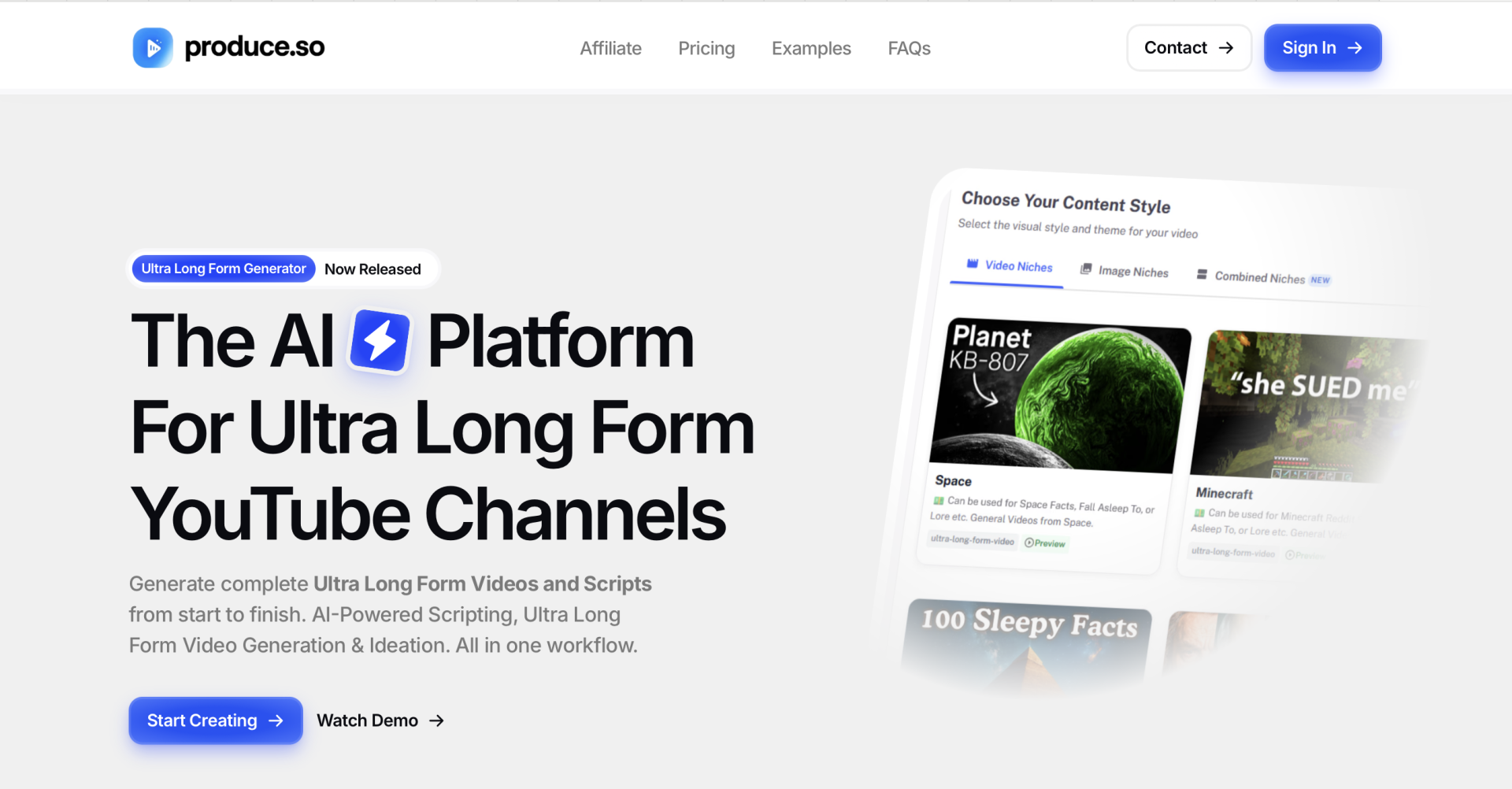Viewport: 1512px width, 789px height.
Task: Switch to the Video Niches tab
Action: pyautogui.click(x=1009, y=266)
